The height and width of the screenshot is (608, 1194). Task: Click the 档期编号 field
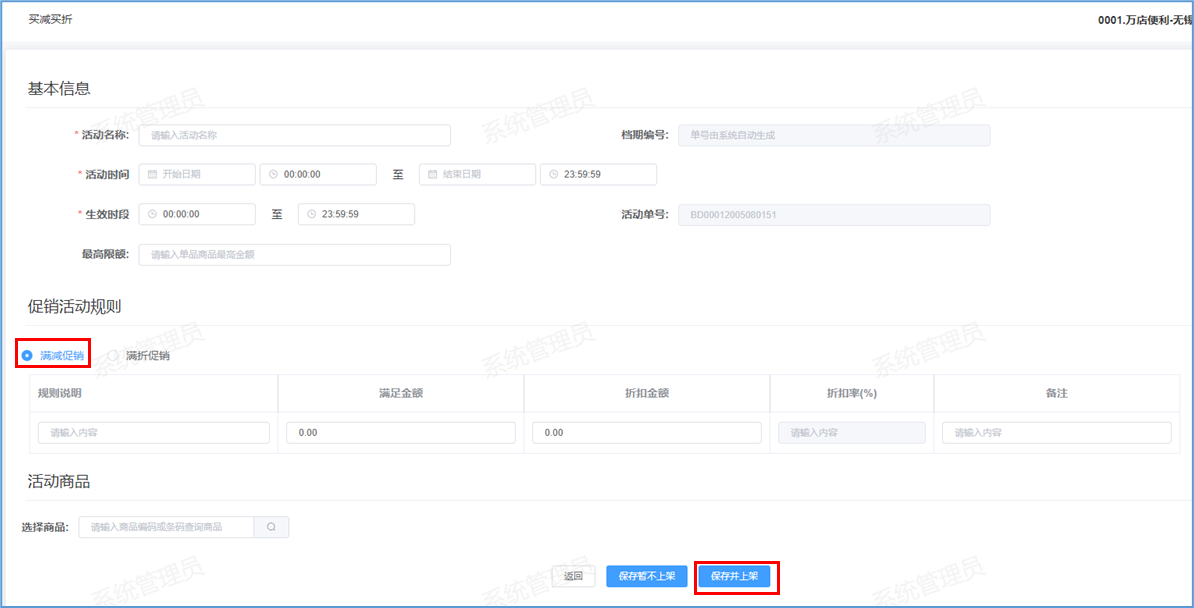pyautogui.click(x=834, y=135)
